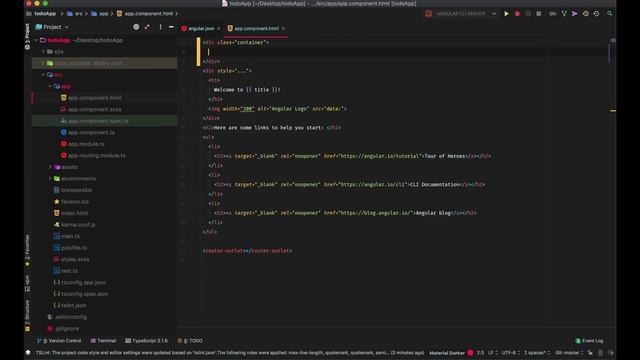Close the app.component.html tab
640x360 pixels.
tap(283, 28)
